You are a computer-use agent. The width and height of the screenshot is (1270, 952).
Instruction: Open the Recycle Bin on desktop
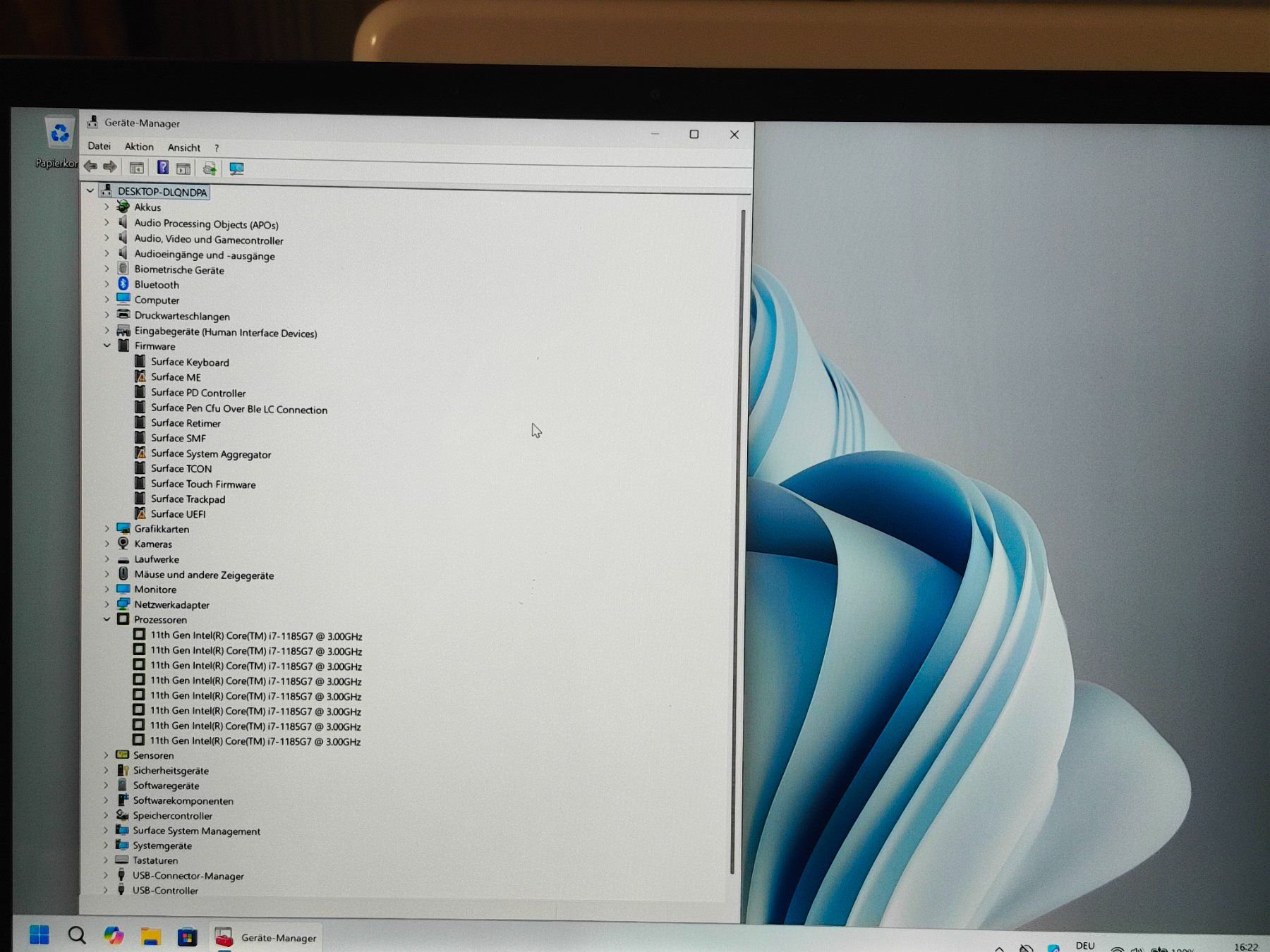click(59, 142)
